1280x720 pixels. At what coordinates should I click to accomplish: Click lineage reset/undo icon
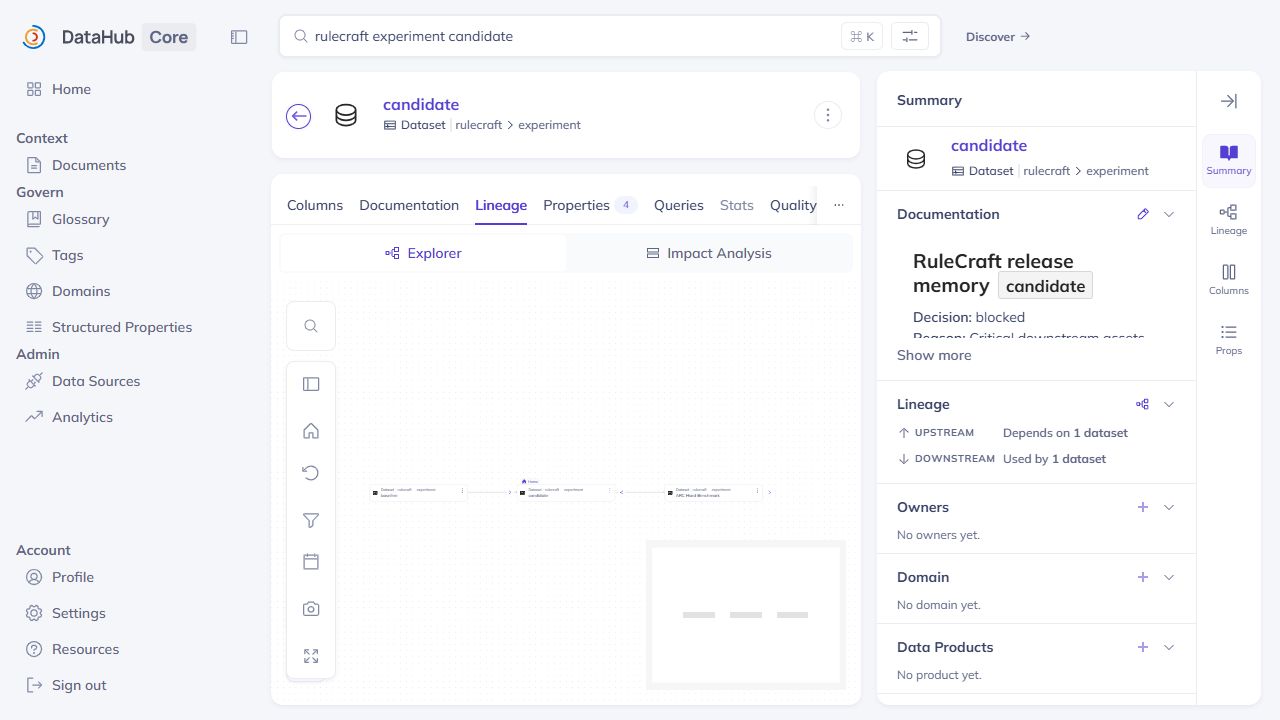[311, 473]
